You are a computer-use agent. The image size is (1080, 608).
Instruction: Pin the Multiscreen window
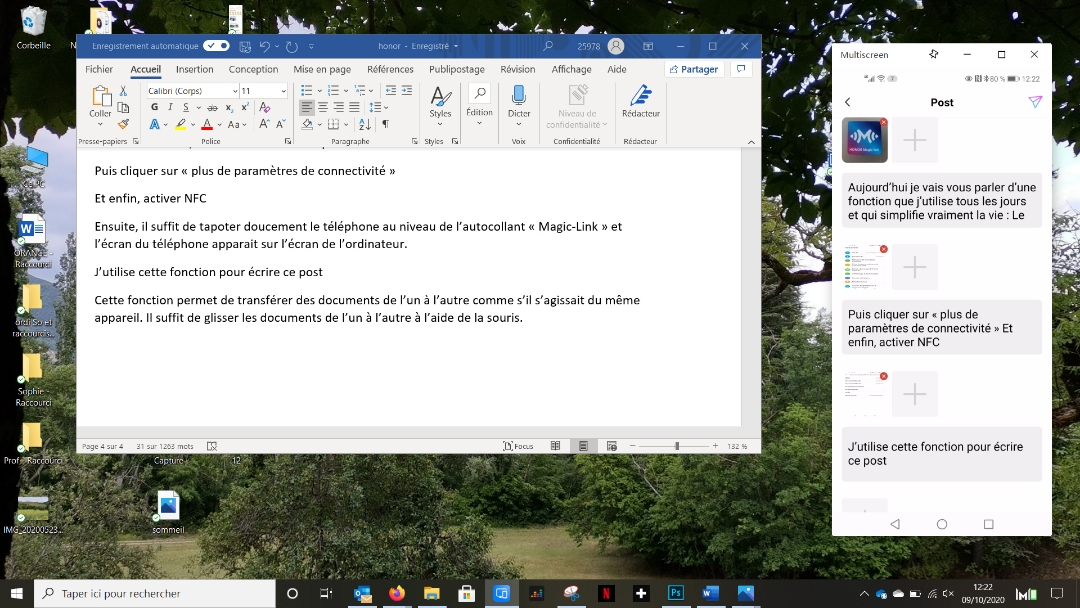click(x=933, y=54)
